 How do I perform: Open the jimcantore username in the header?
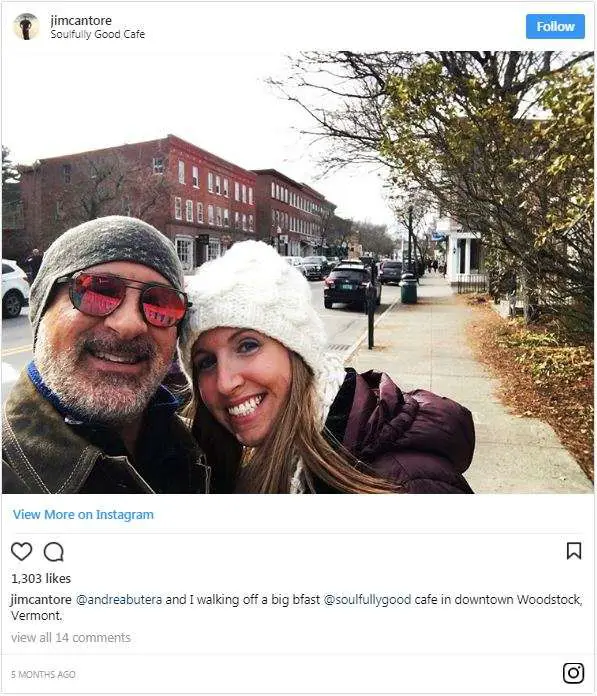pyautogui.click(x=81, y=20)
